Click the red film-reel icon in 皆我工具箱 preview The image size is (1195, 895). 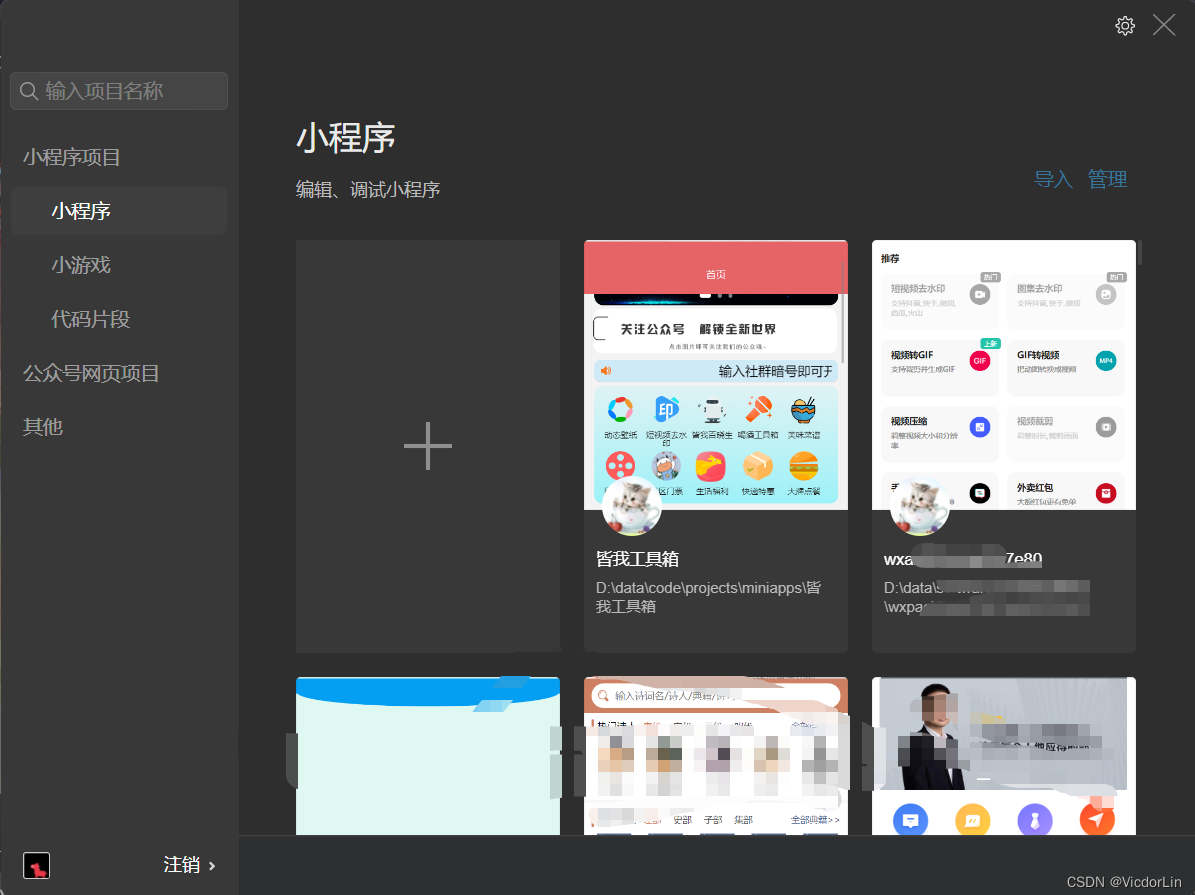click(x=622, y=465)
